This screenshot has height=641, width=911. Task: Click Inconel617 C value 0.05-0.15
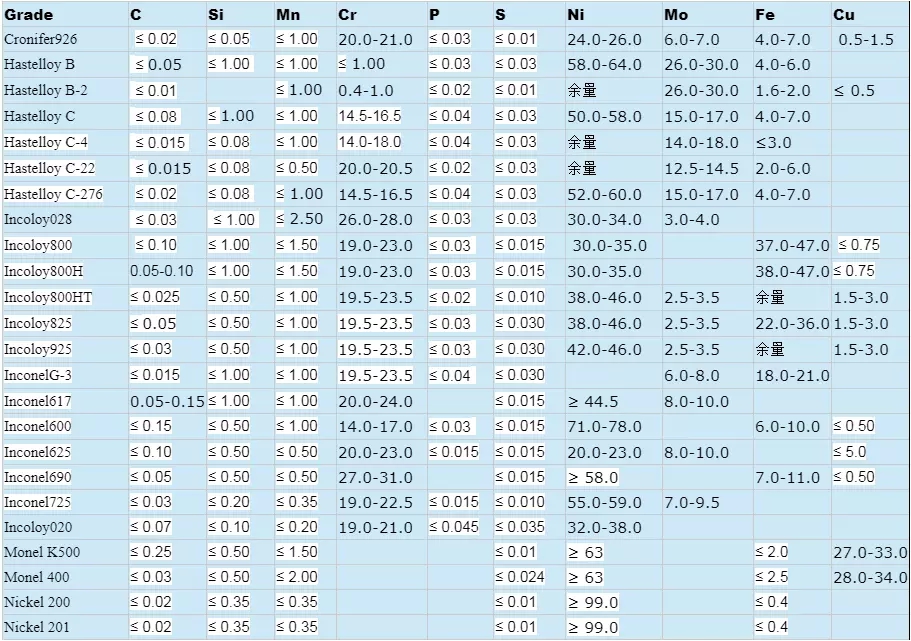[x=167, y=402]
